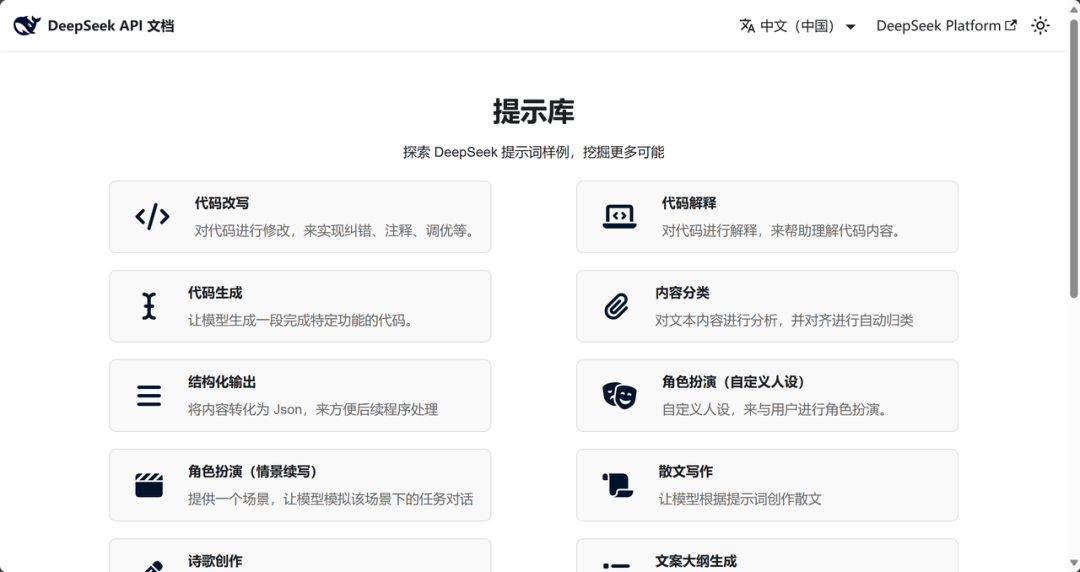Open the 代码解释 prompt card title
Viewport: 1080px width, 572px height.
coord(689,203)
